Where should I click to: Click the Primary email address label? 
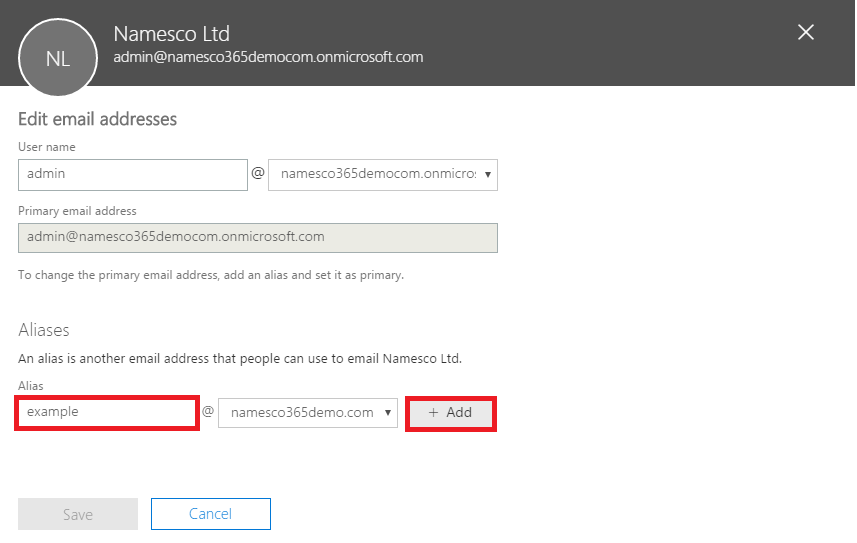coord(77,211)
